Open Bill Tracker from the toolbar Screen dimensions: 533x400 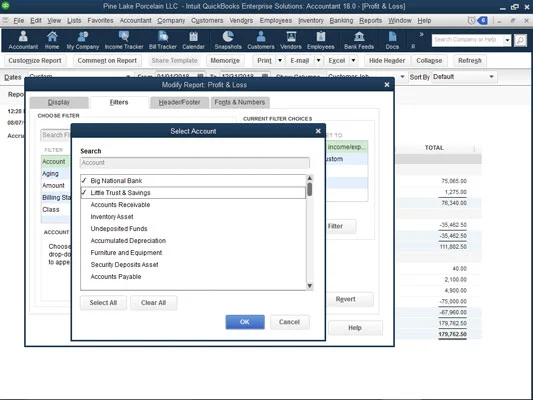162,40
